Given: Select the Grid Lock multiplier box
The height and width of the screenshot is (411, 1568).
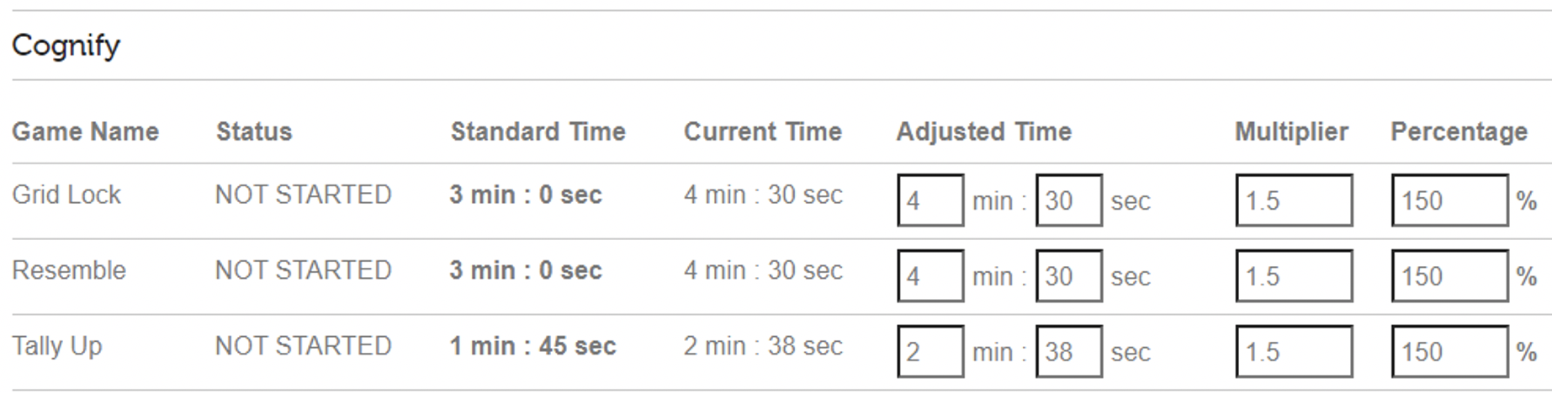Looking at the screenshot, I should 1295,200.
